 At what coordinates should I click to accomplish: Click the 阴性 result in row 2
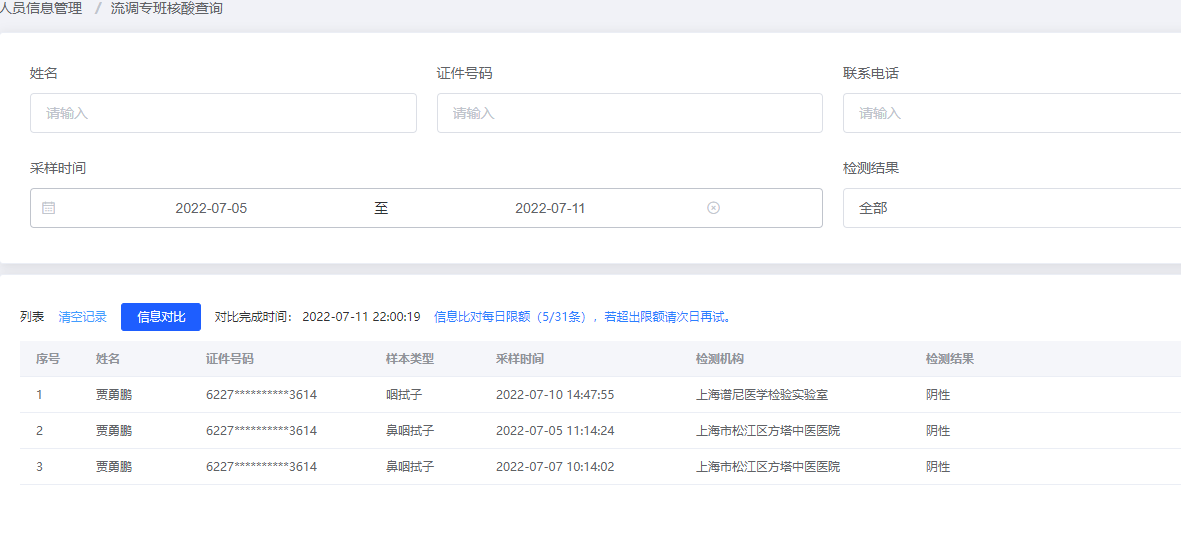click(938, 431)
